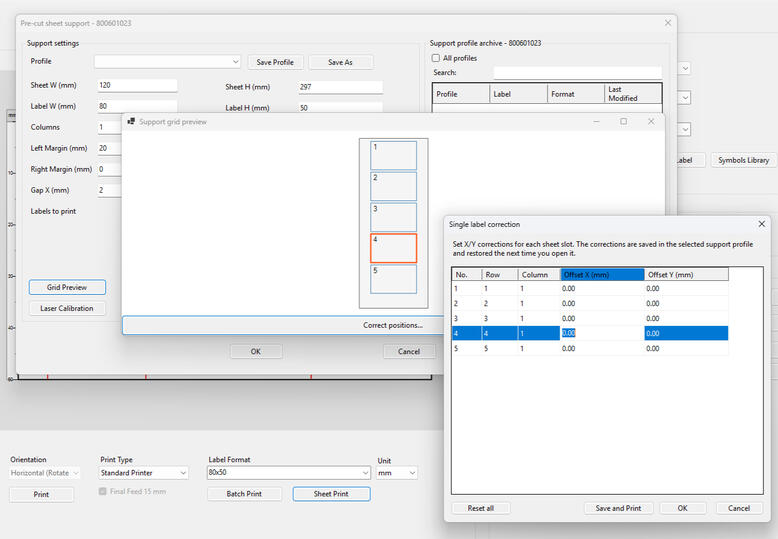Select label slot 5 in grid preview
Screen dimensions: 778x539
[393, 279]
